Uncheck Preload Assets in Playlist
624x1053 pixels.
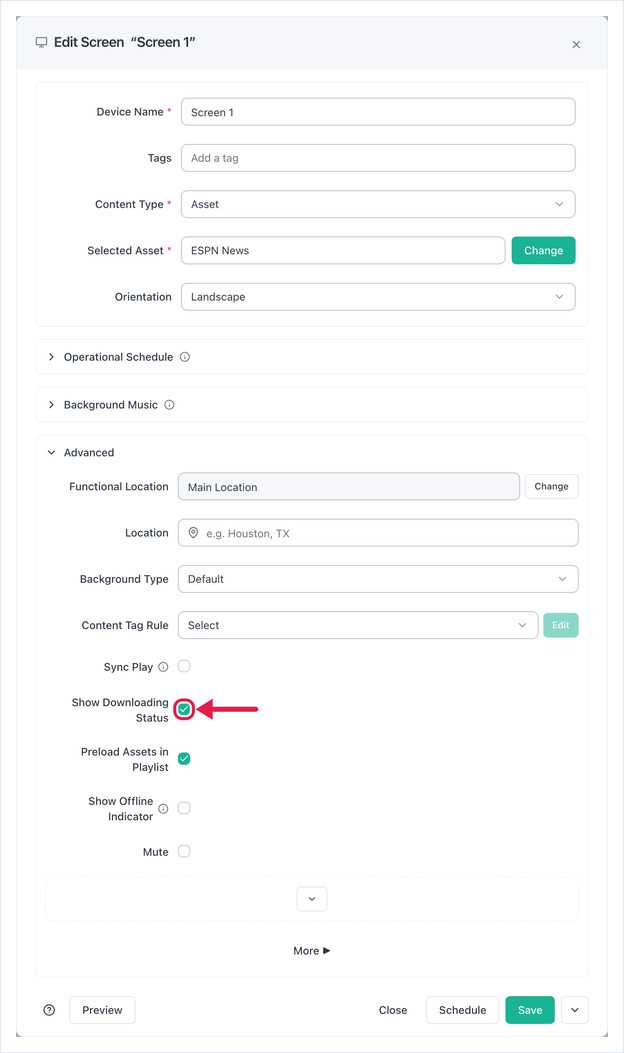point(184,759)
